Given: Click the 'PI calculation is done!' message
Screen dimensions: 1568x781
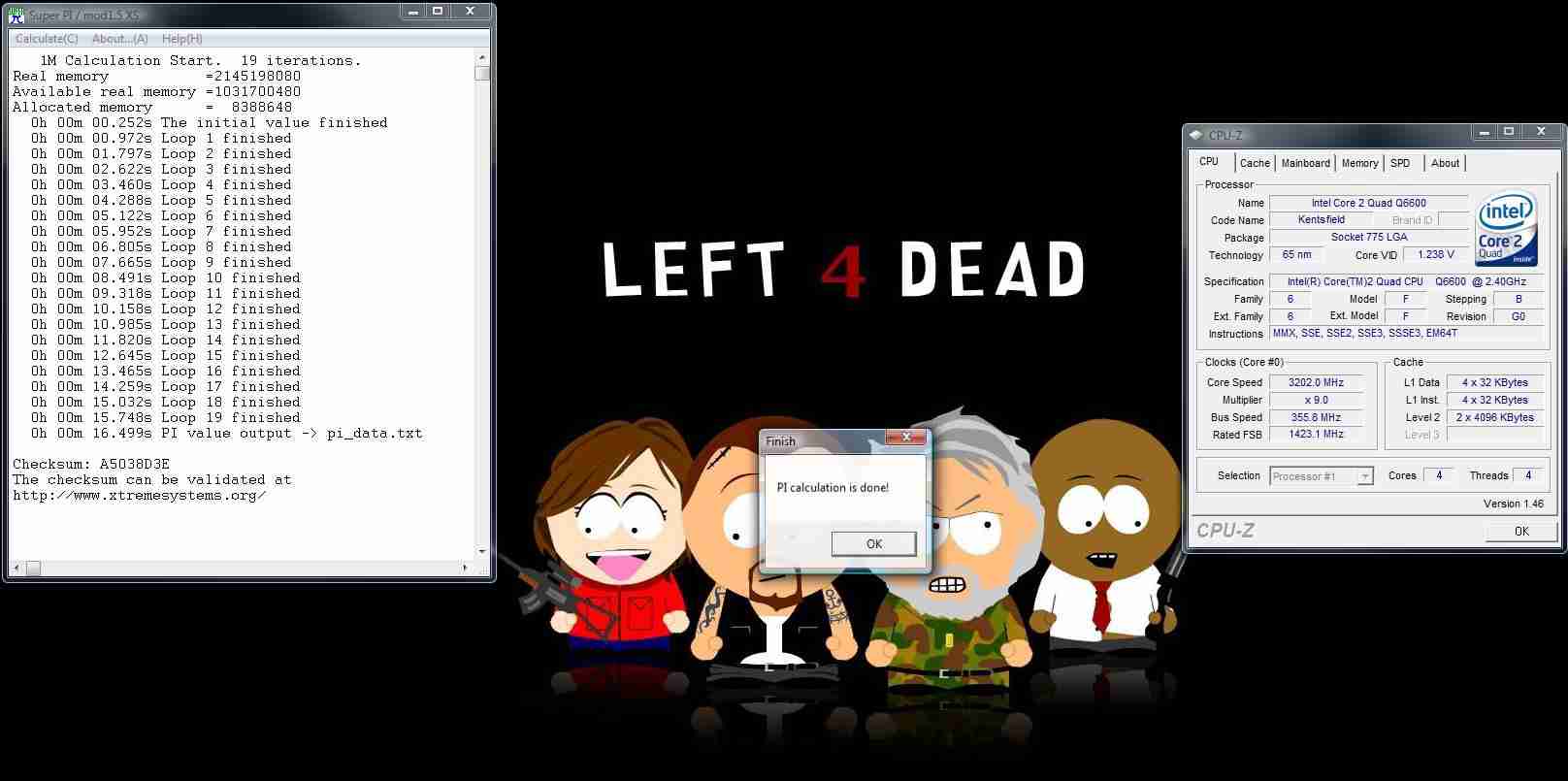Looking at the screenshot, I should [833, 488].
